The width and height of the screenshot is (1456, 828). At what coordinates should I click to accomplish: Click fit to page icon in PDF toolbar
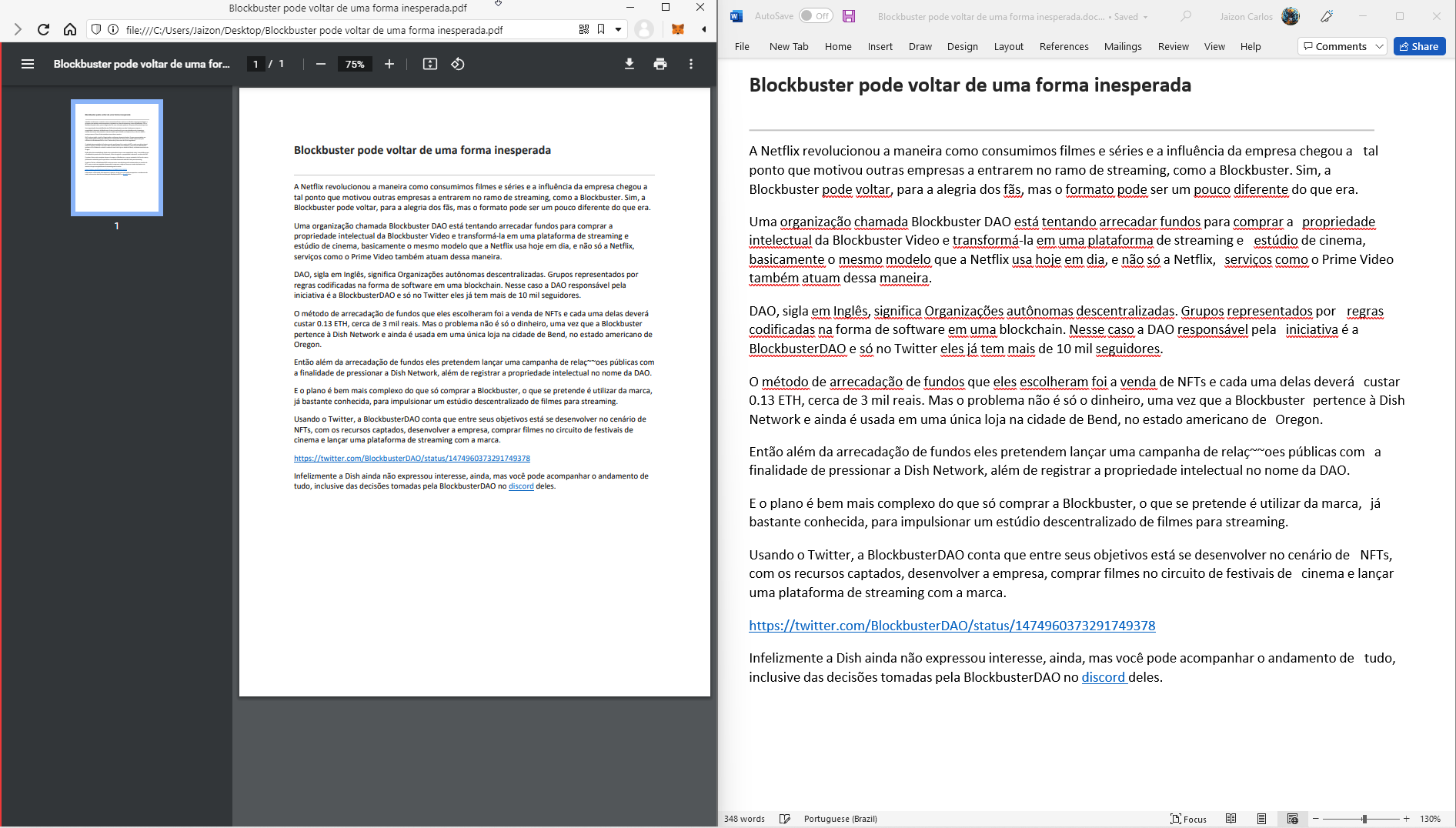pyautogui.click(x=430, y=64)
